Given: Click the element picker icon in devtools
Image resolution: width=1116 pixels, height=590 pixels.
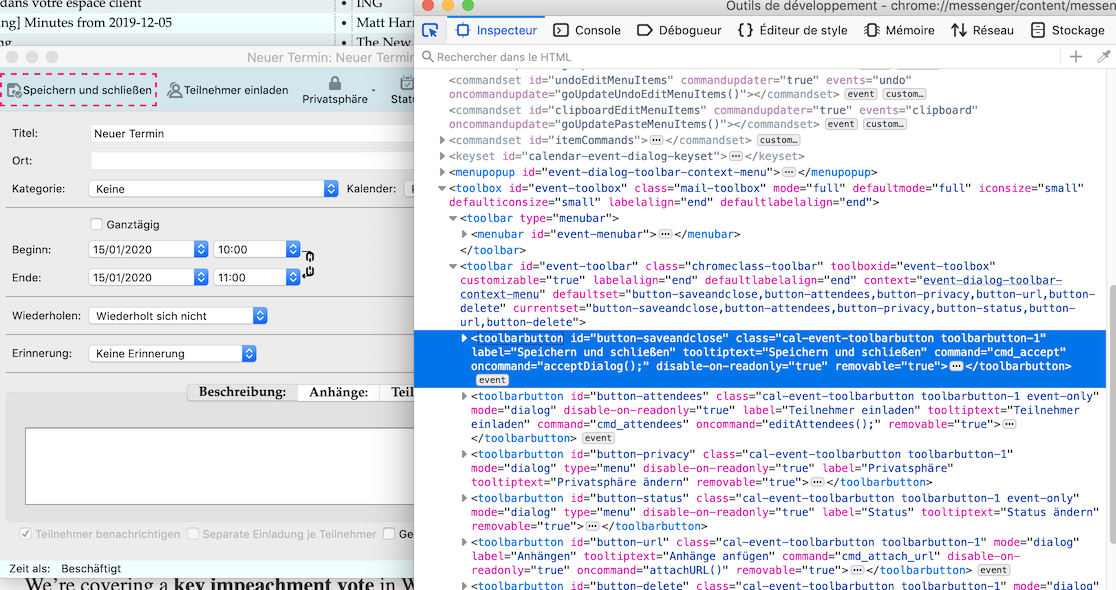Looking at the screenshot, I should 431,30.
